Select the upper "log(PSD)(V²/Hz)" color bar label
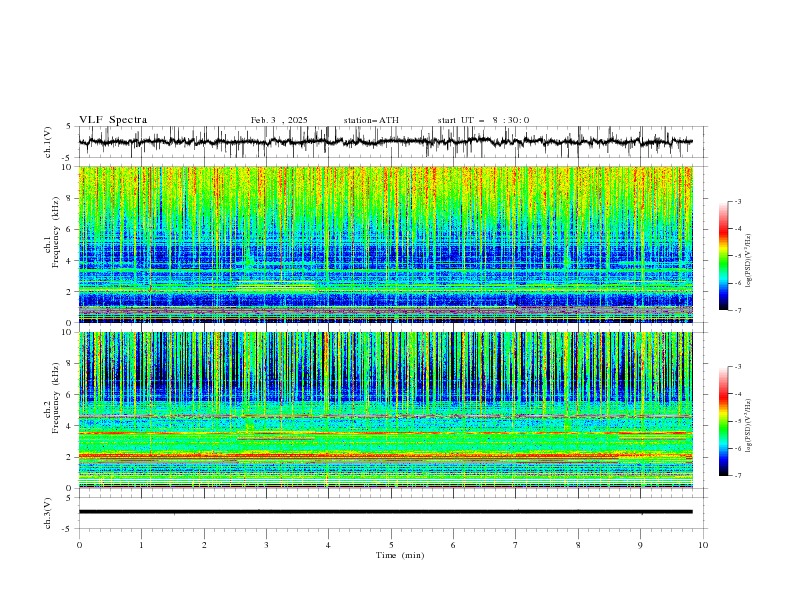 pyautogui.click(x=749, y=261)
